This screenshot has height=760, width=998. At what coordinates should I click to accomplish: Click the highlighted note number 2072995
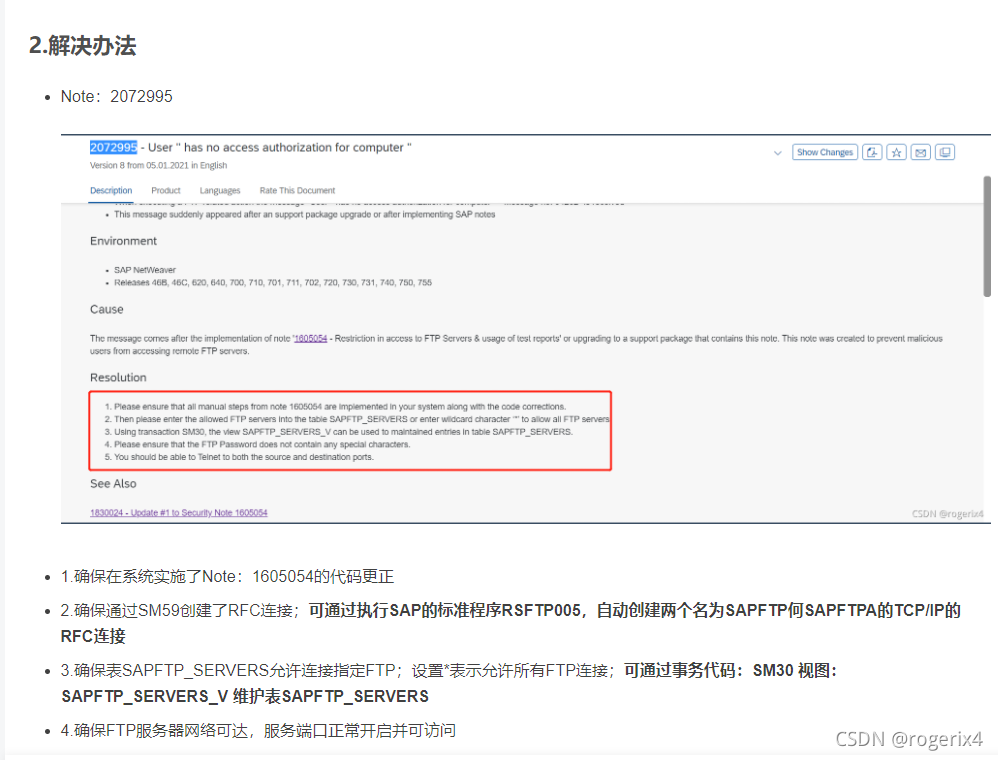[x=113, y=147]
